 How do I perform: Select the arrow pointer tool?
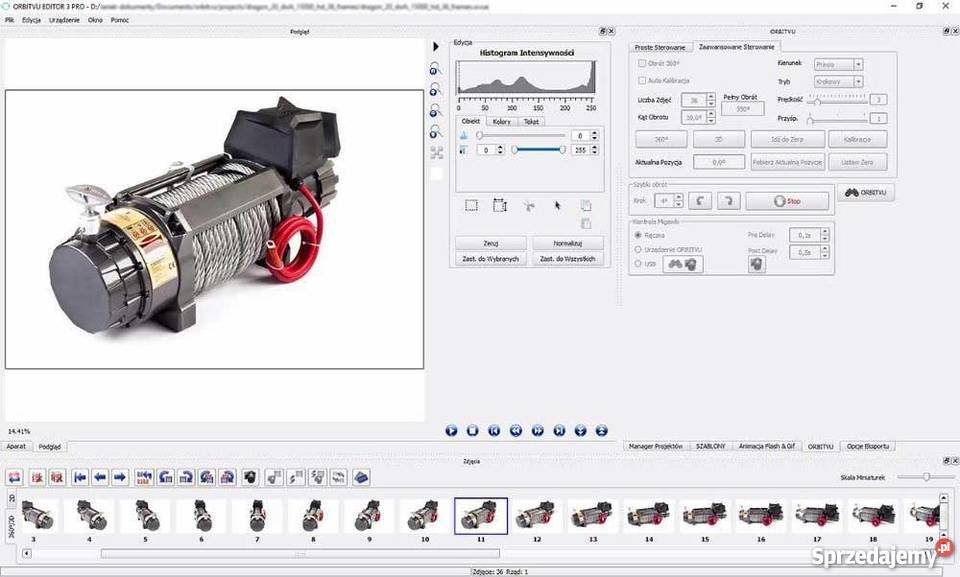(557, 206)
